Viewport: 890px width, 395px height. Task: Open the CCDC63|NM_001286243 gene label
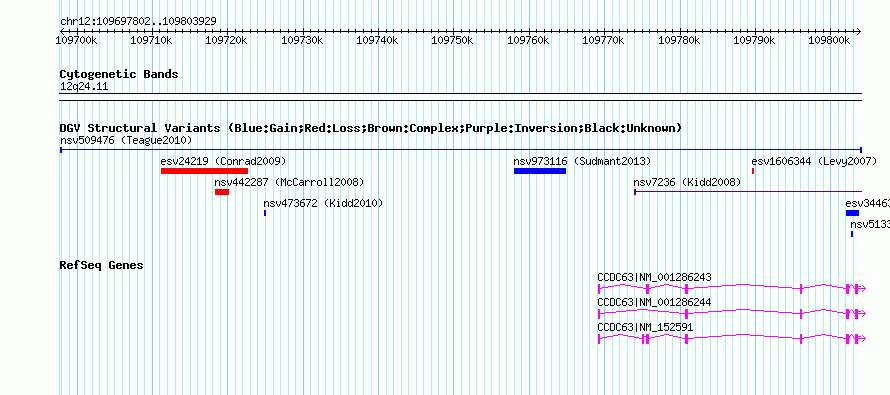click(x=654, y=278)
